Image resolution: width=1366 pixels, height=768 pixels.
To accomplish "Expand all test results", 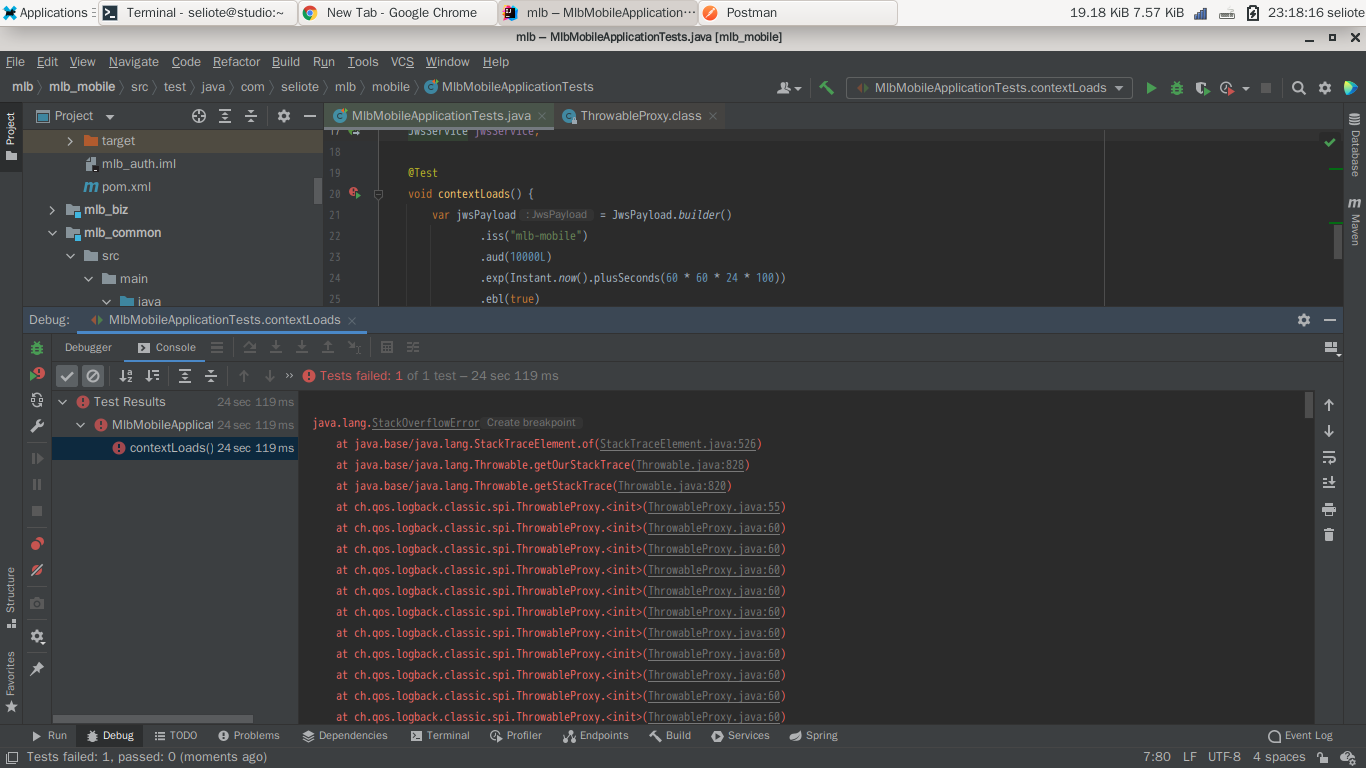I will coord(185,376).
